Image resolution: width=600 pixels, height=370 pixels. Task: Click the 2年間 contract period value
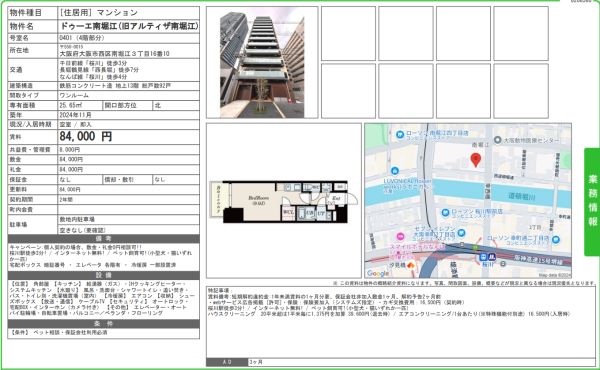click(x=66, y=199)
